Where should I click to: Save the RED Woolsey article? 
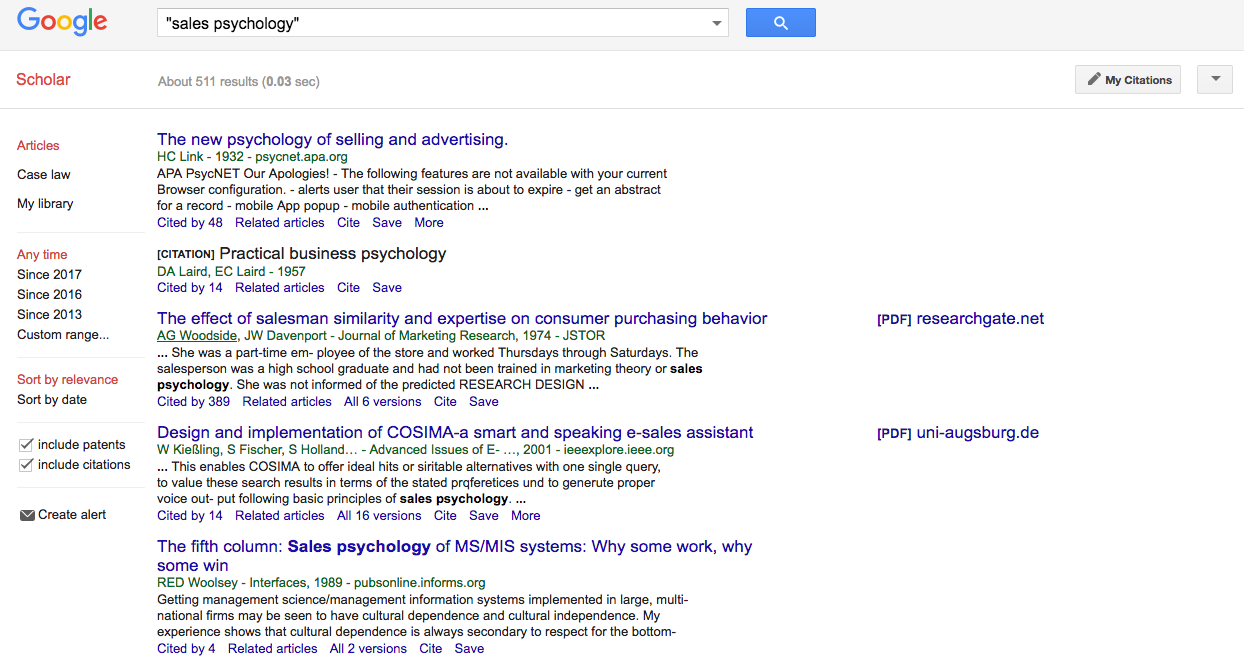(x=469, y=649)
